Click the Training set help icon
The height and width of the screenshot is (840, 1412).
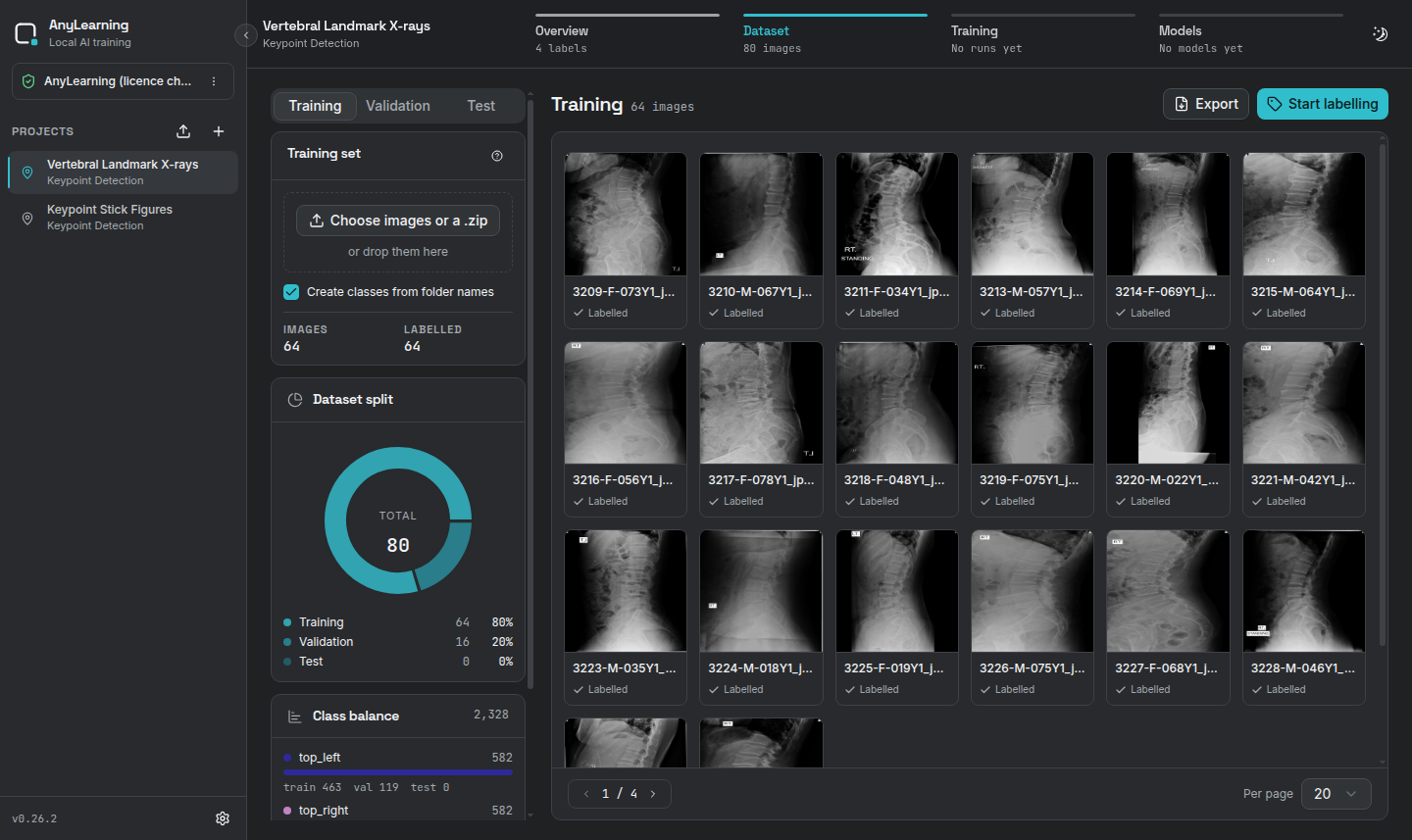[x=497, y=156]
